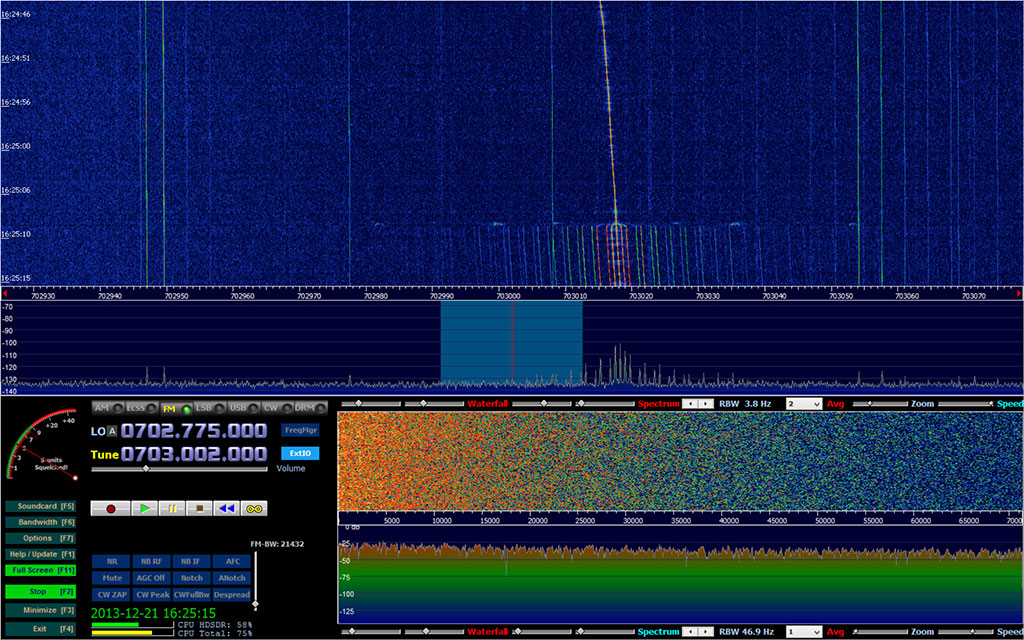Decrease upper spectrum RBW with left arrow
The width and height of the screenshot is (1024, 640).
[x=689, y=404]
